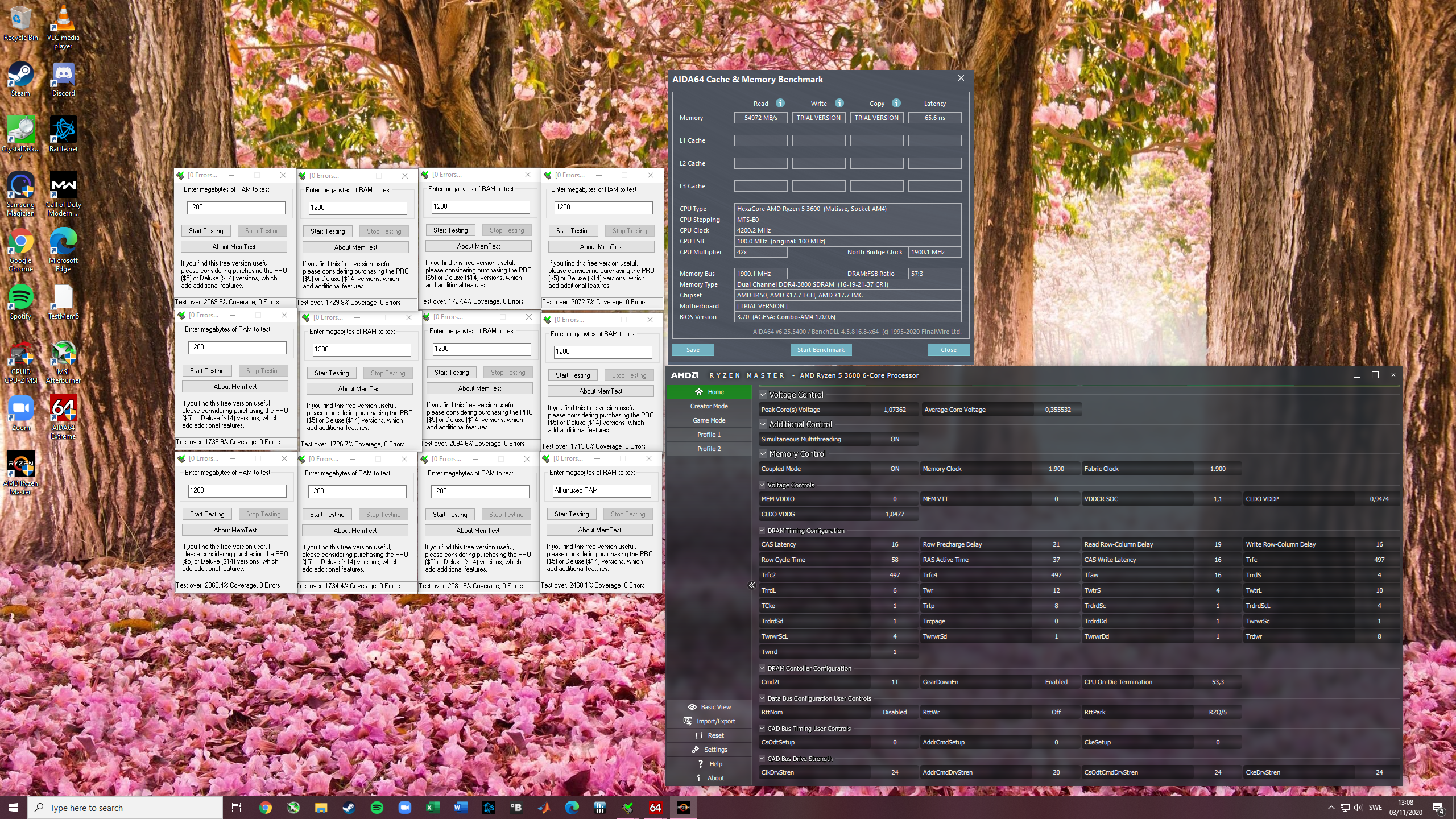Screen dimensions: 1456x819
Task: Open Task View on the taskbar
Action: [237, 808]
